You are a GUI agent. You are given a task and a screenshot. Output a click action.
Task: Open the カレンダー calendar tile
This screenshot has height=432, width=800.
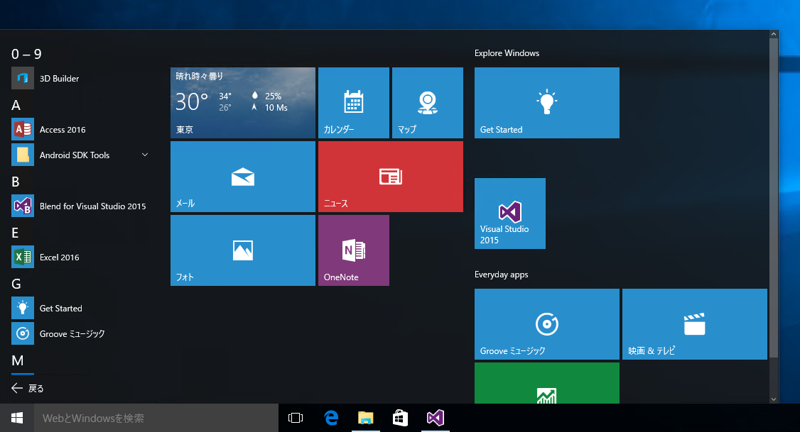click(x=354, y=103)
